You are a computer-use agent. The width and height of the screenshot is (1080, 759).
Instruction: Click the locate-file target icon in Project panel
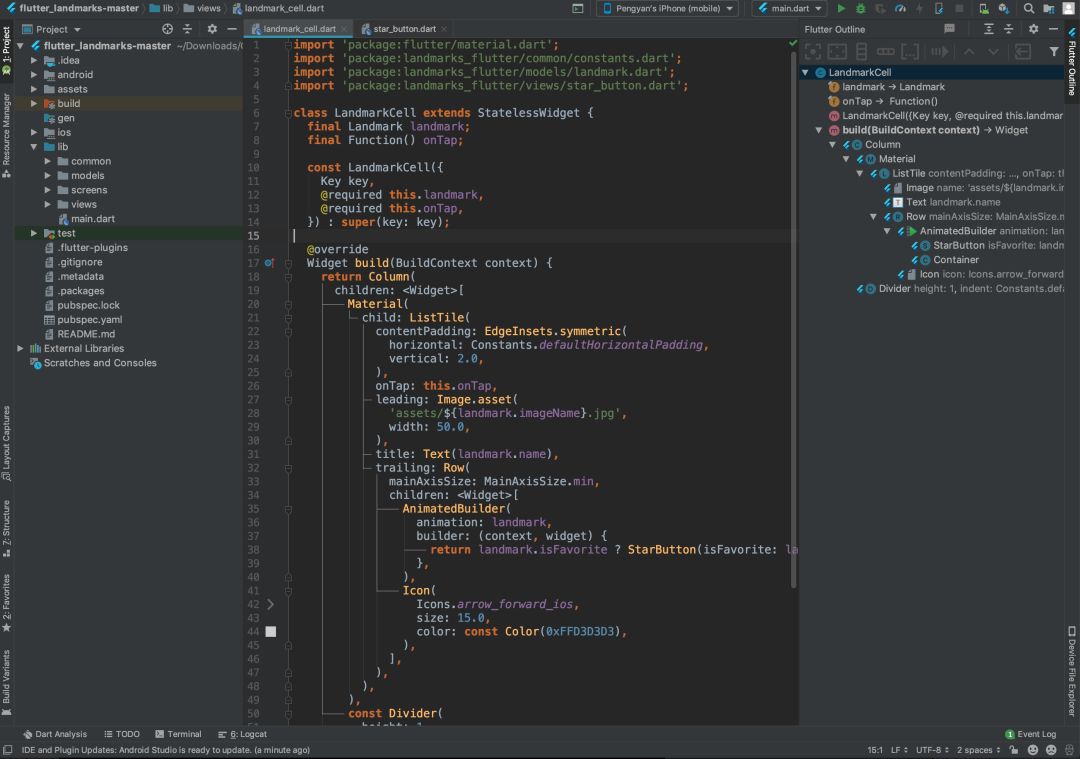167,29
